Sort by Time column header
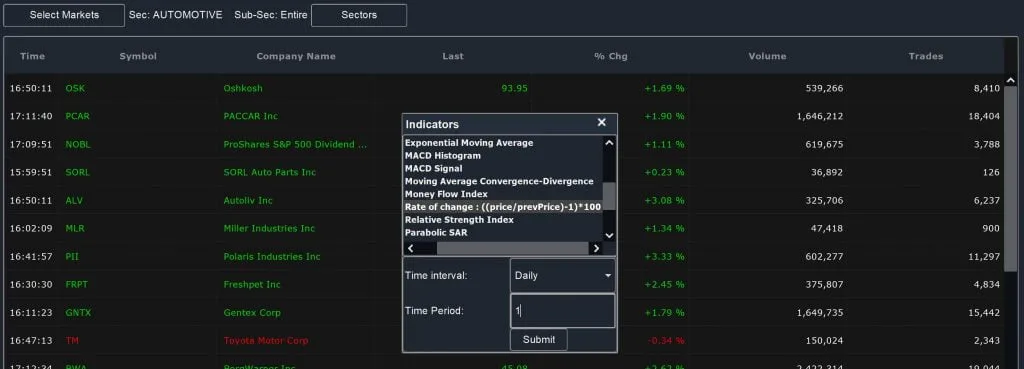The height and width of the screenshot is (369, 1024). tap(33, 56)
